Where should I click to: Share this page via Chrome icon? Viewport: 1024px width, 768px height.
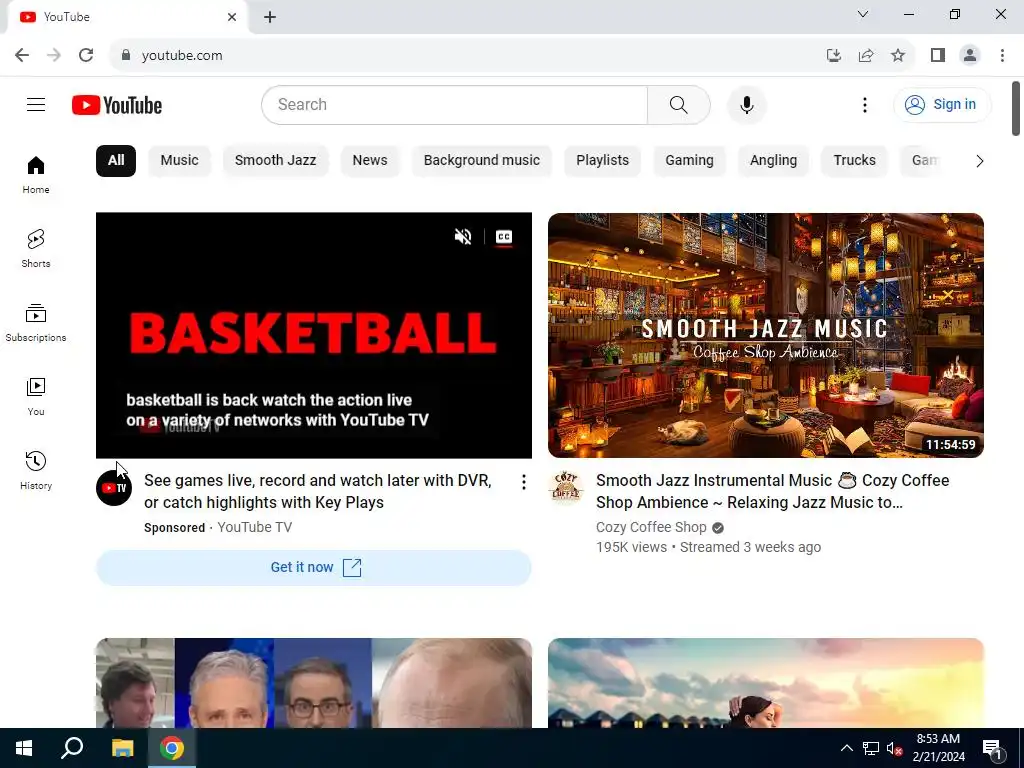coord(866,56)
